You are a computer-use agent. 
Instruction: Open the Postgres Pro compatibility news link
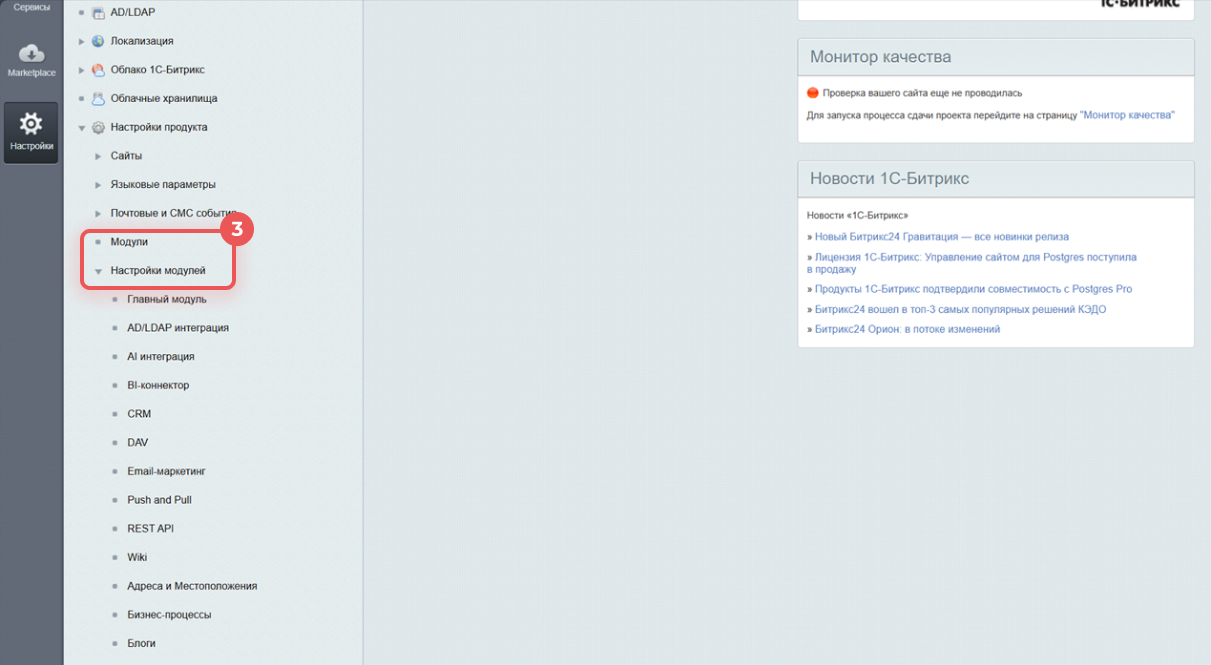pos(973,289)
